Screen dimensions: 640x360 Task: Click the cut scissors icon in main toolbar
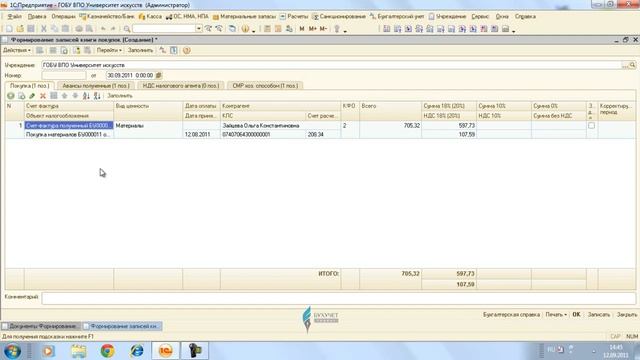tap(44, 29)
